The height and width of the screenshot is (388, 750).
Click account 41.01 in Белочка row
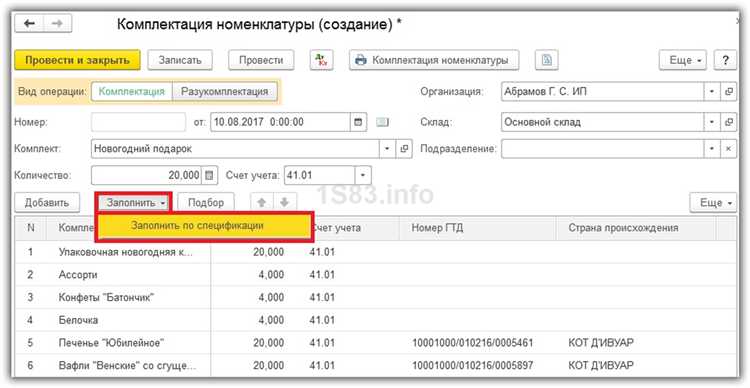point(322,320)
